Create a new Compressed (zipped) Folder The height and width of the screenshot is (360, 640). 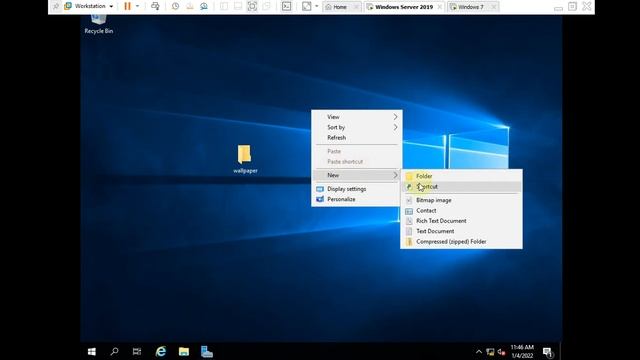[461, 242]
